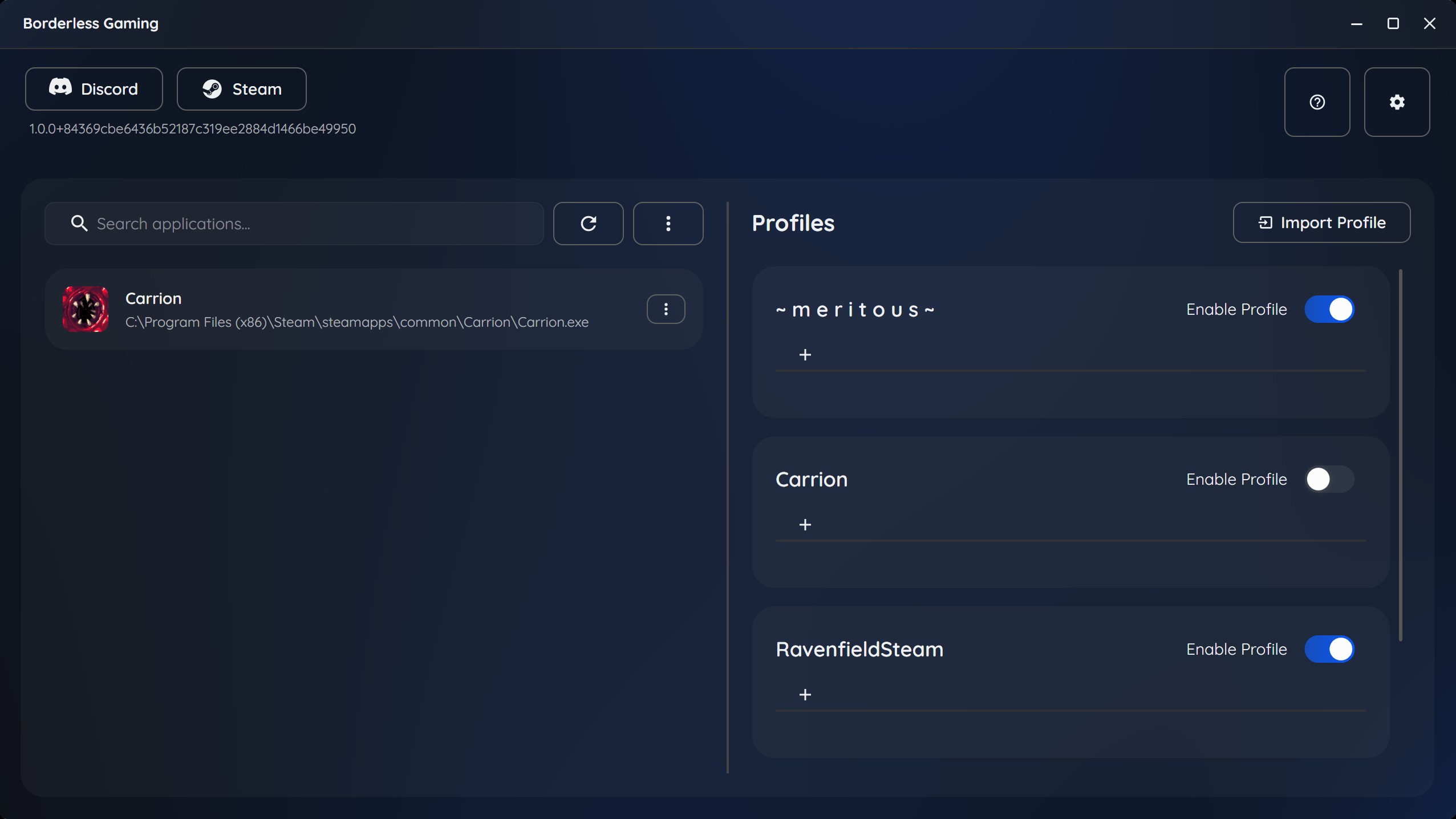Click the search magnifier icon
This screenshot has height=819, width=1456.
click(79, 224)
